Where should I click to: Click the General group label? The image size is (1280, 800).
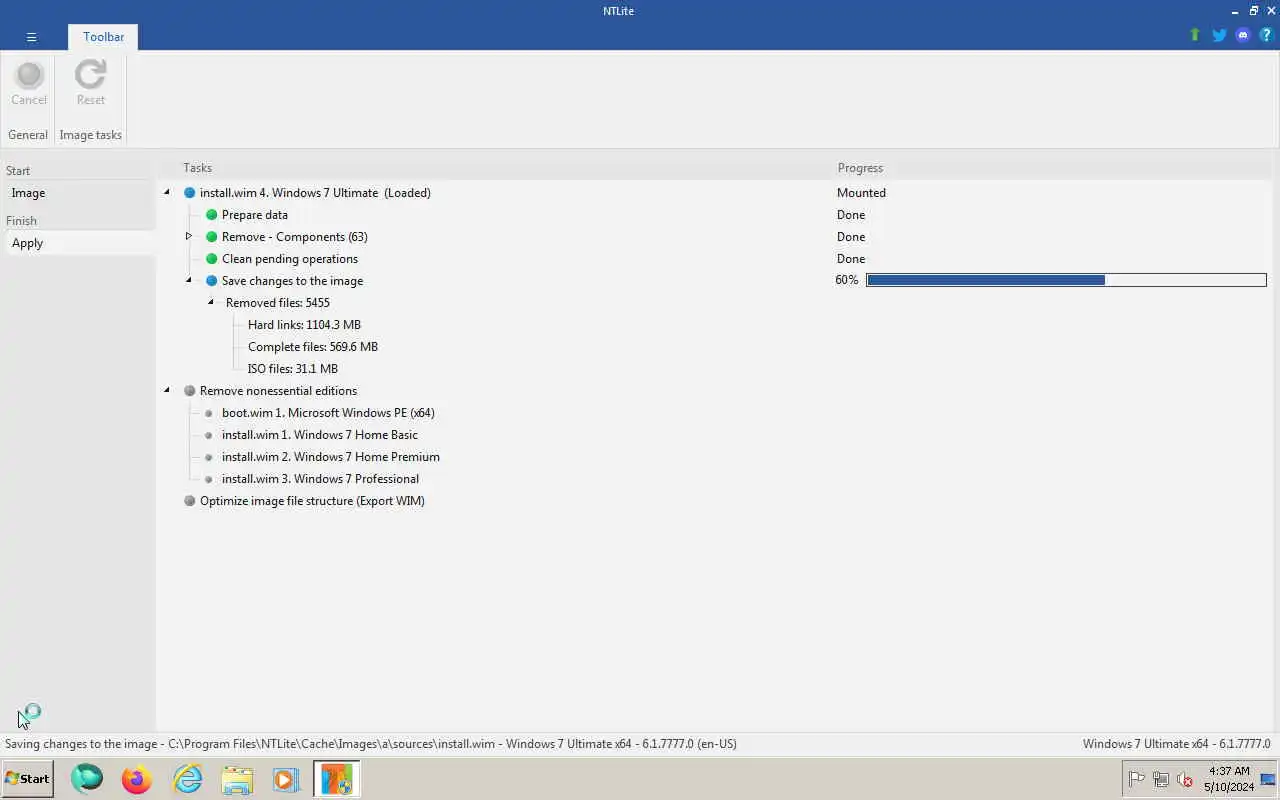pyautogui.click(x=28, y=135)
